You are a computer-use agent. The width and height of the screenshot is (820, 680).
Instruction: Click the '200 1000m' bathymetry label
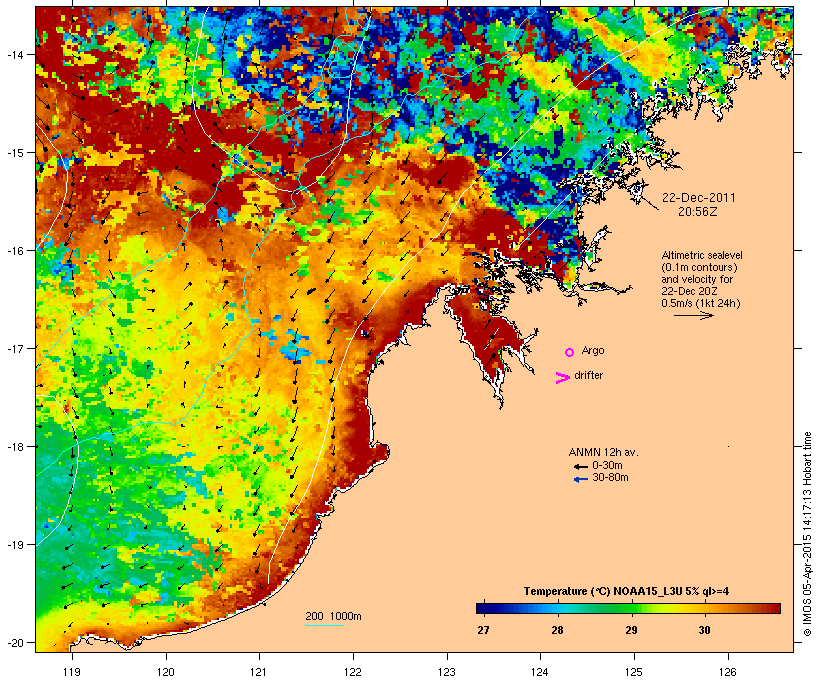click(333, 616)
